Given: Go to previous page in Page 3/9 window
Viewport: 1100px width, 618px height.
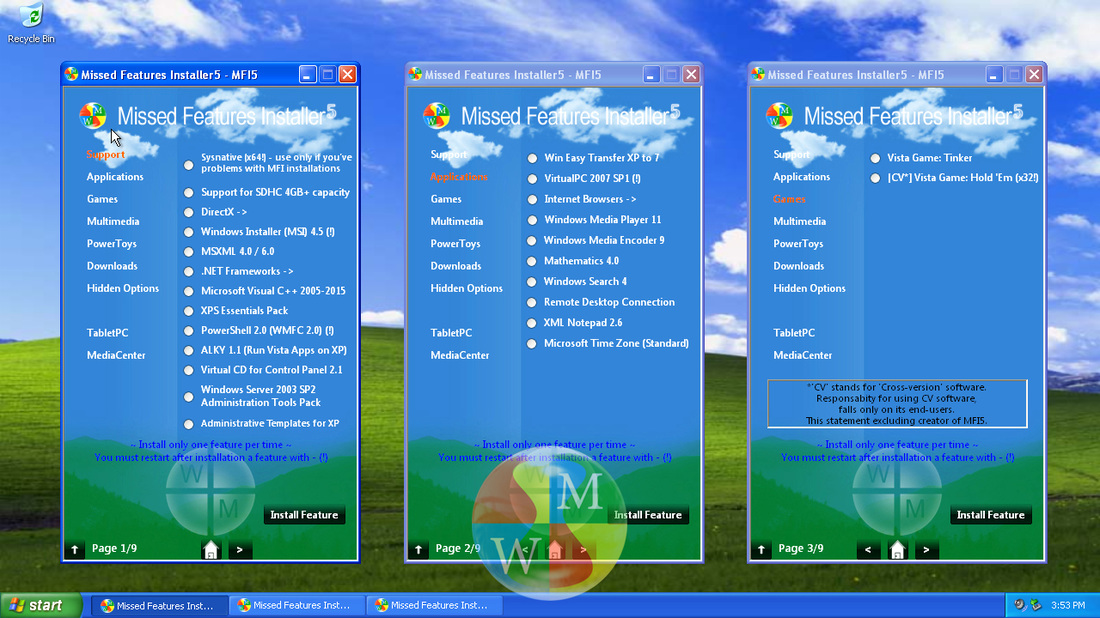Looking at the screenshot, I should point(868,550).
